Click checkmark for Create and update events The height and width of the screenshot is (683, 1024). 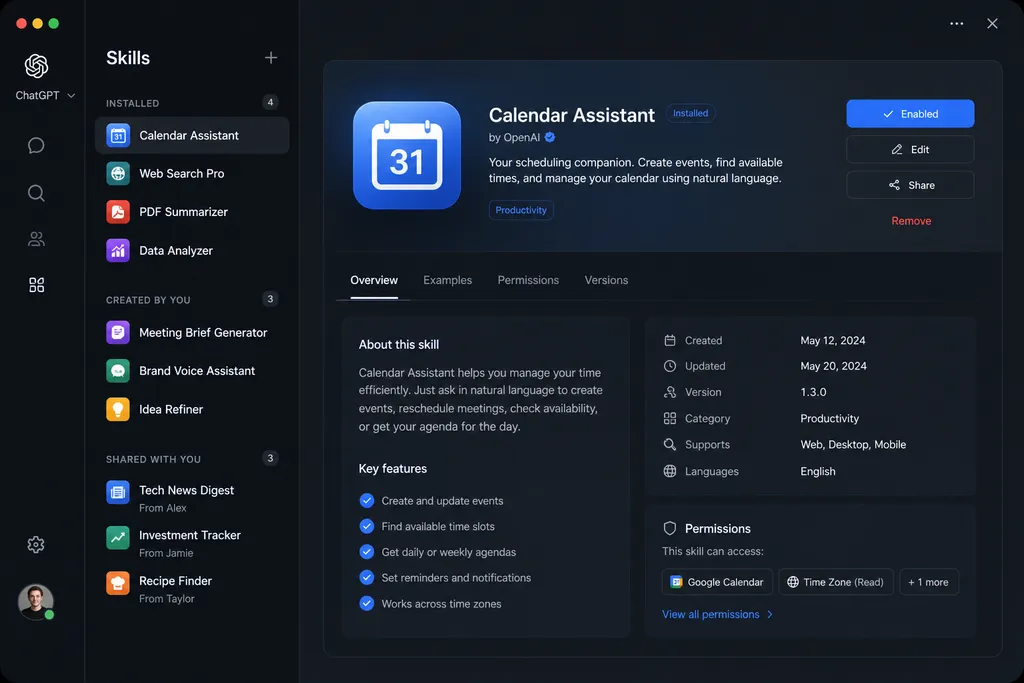coord(366,501)
